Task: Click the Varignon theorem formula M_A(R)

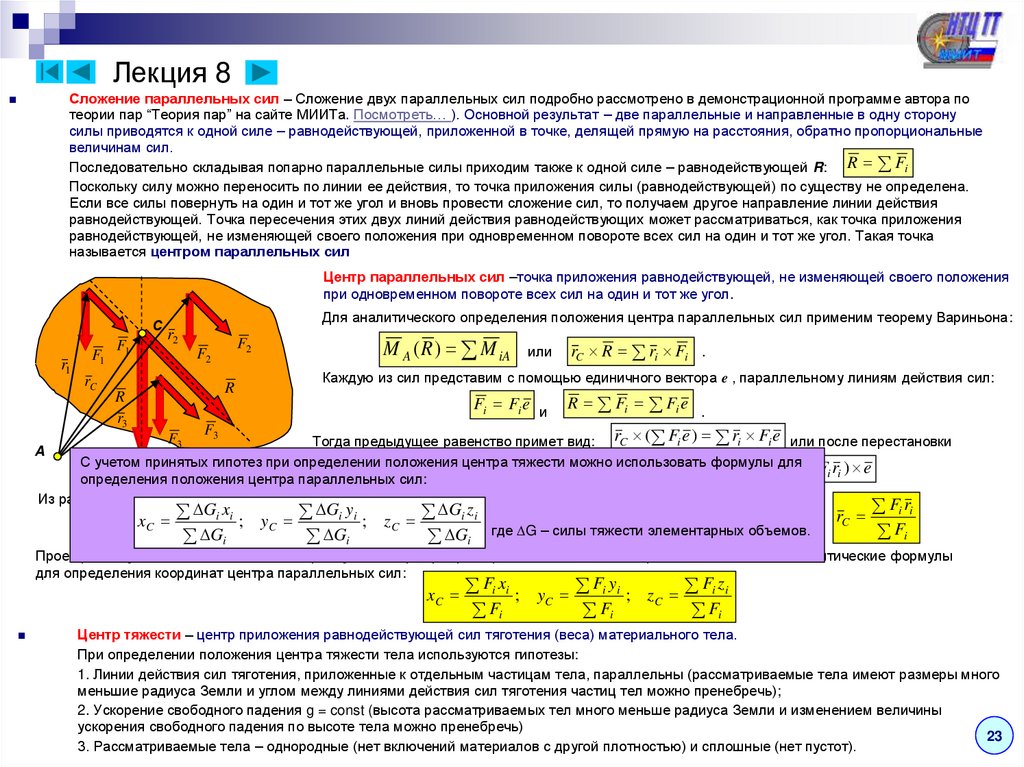Action: (448, 350)
